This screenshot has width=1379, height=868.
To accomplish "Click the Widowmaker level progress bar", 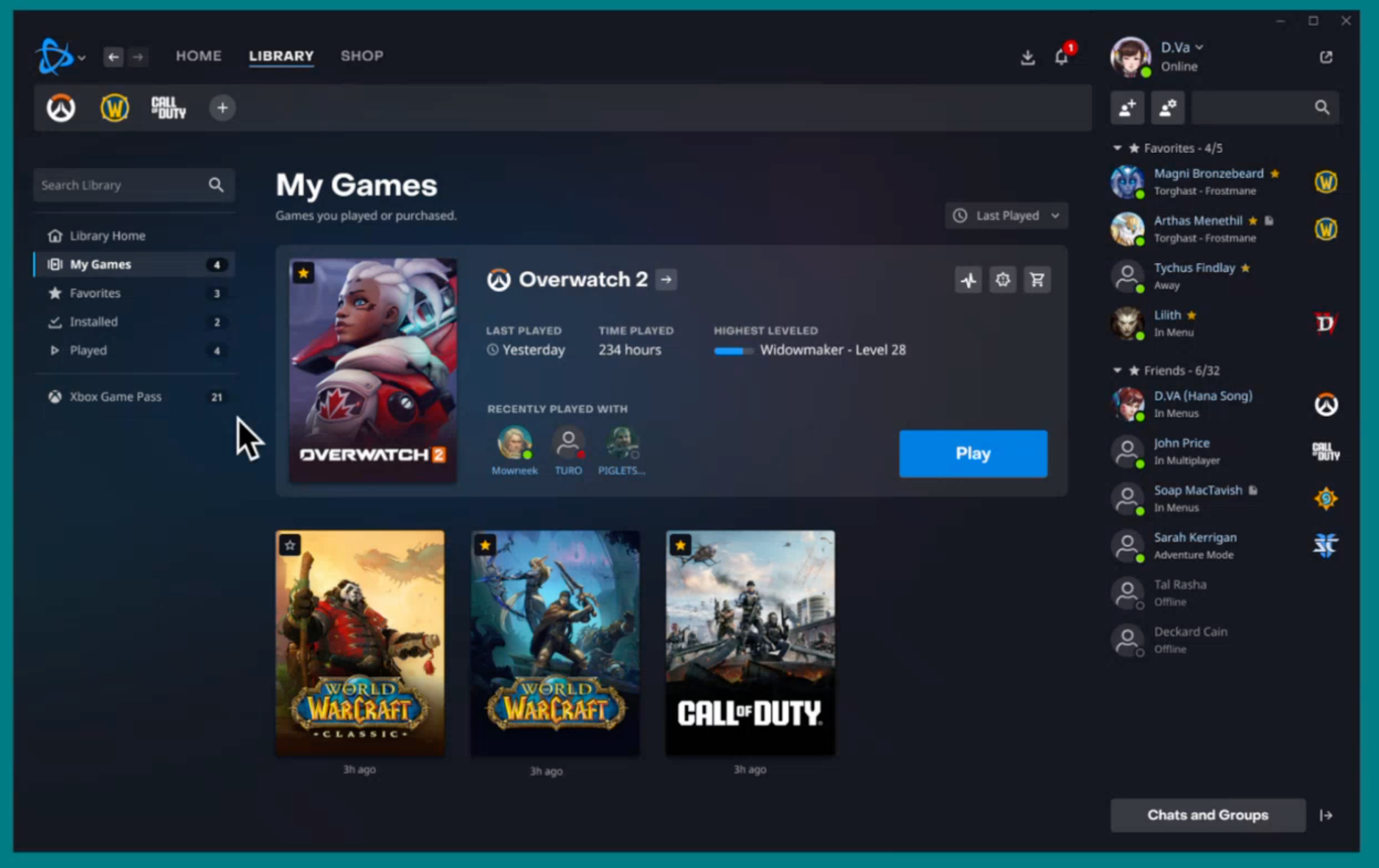I will pos(734,351).
